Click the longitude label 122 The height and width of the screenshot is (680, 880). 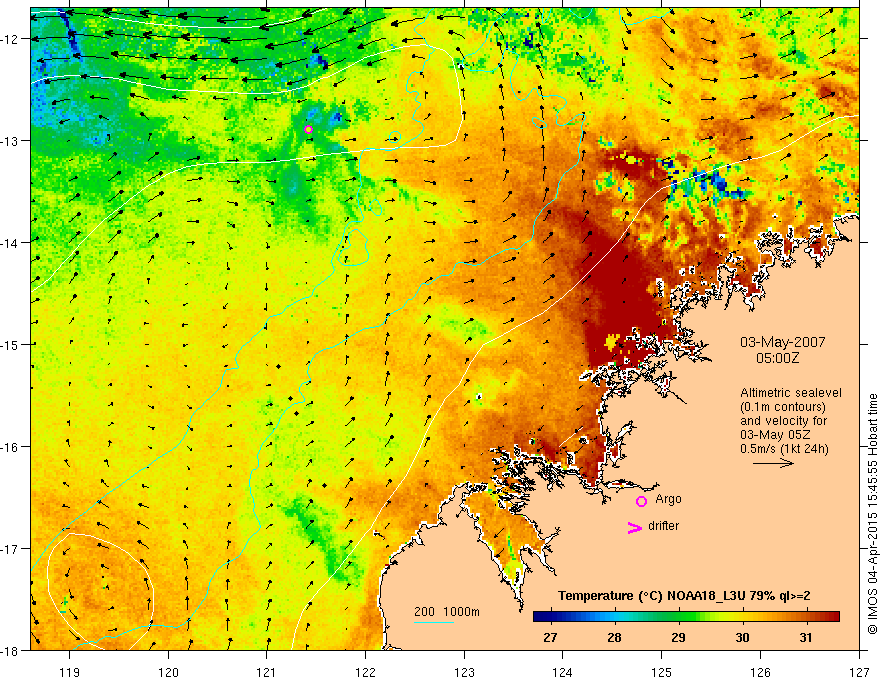(x=365, y=672)
